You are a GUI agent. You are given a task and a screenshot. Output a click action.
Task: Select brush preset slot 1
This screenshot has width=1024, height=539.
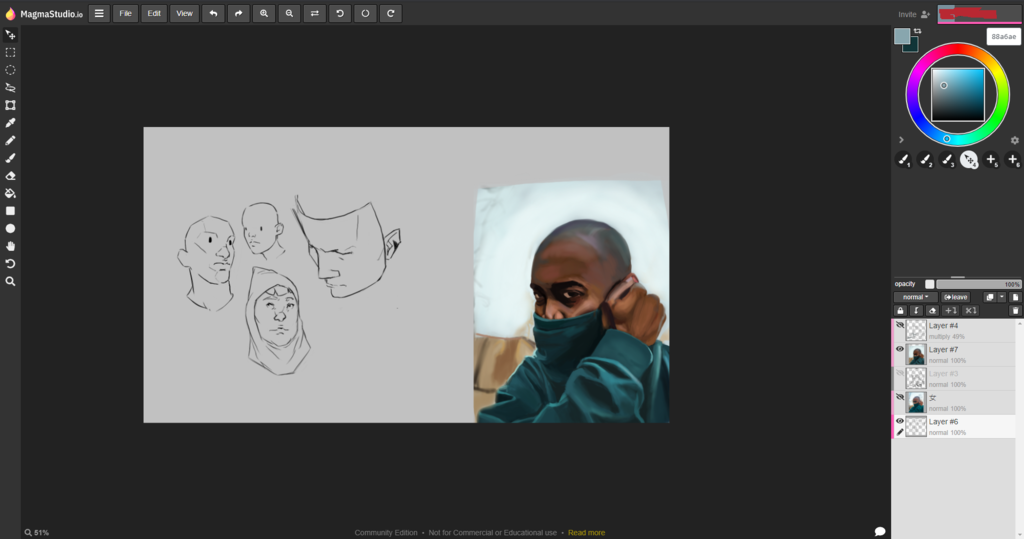(x=903, y=159)
